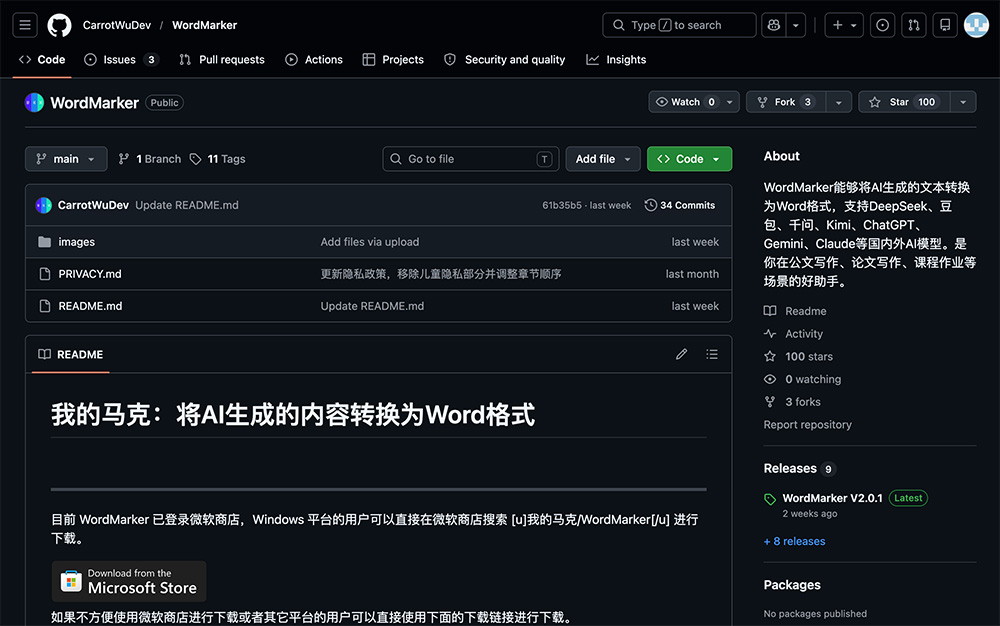
Task: Go to GitHub homepage logo
Action: pyautogui.click(x=59, y=25)
